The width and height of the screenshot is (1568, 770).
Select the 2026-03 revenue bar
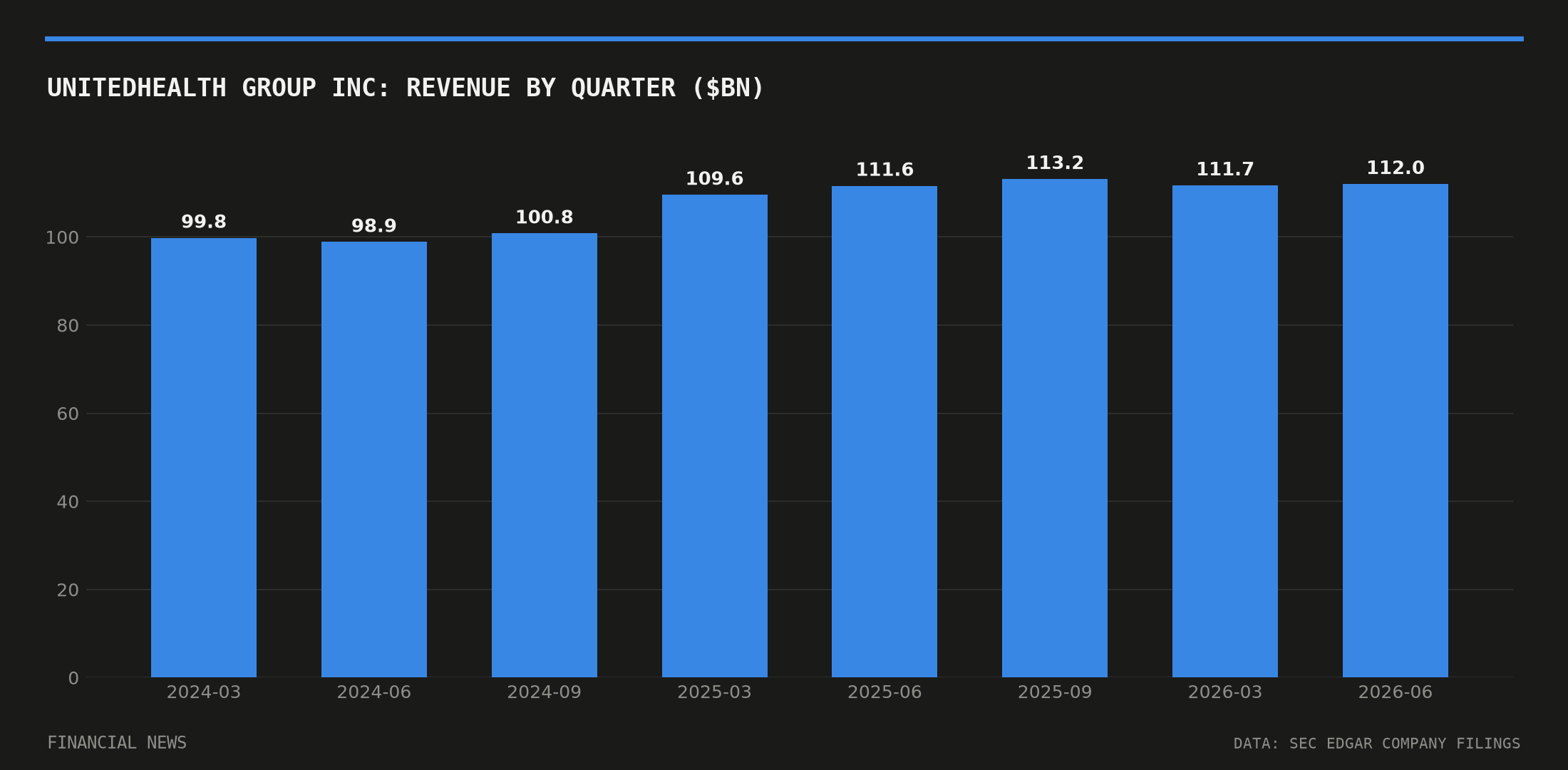click(x=1225, y=431)
